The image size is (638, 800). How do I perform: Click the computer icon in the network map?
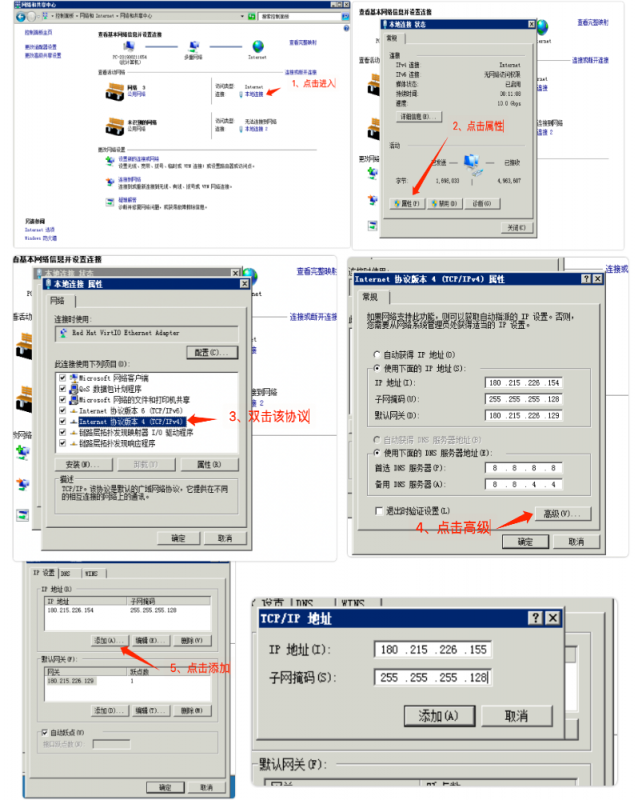(x=127, y=46)
